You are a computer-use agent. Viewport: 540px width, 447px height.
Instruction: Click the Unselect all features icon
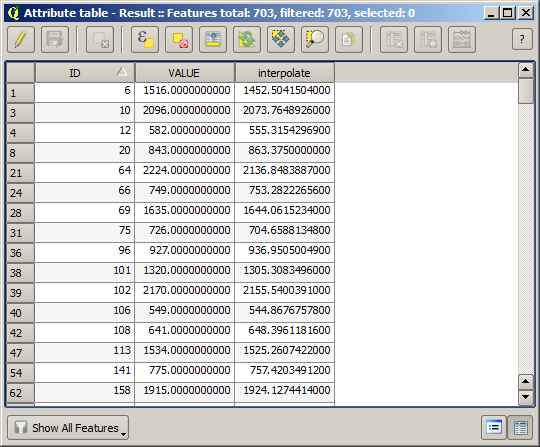point(179,40)
